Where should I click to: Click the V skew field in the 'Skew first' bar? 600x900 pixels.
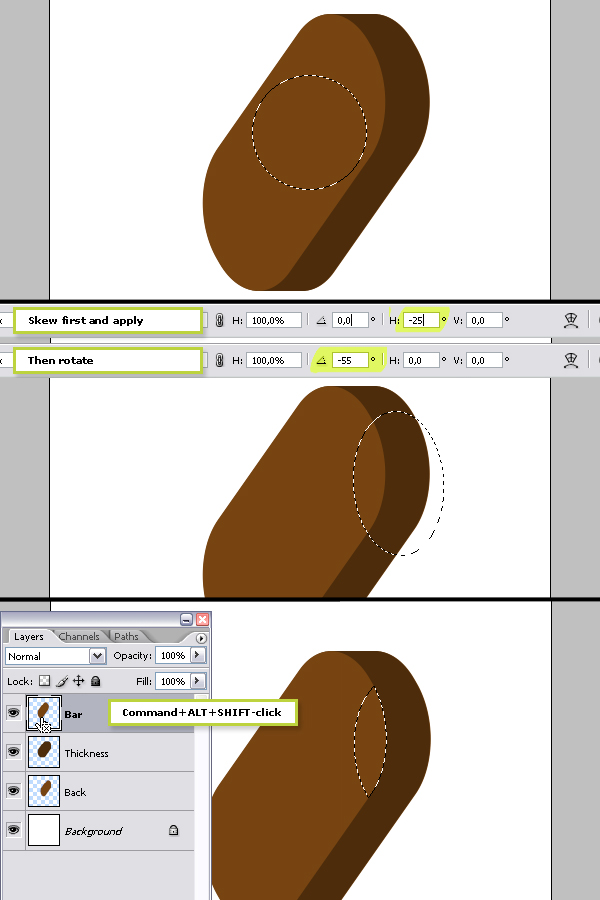[485, 320]
